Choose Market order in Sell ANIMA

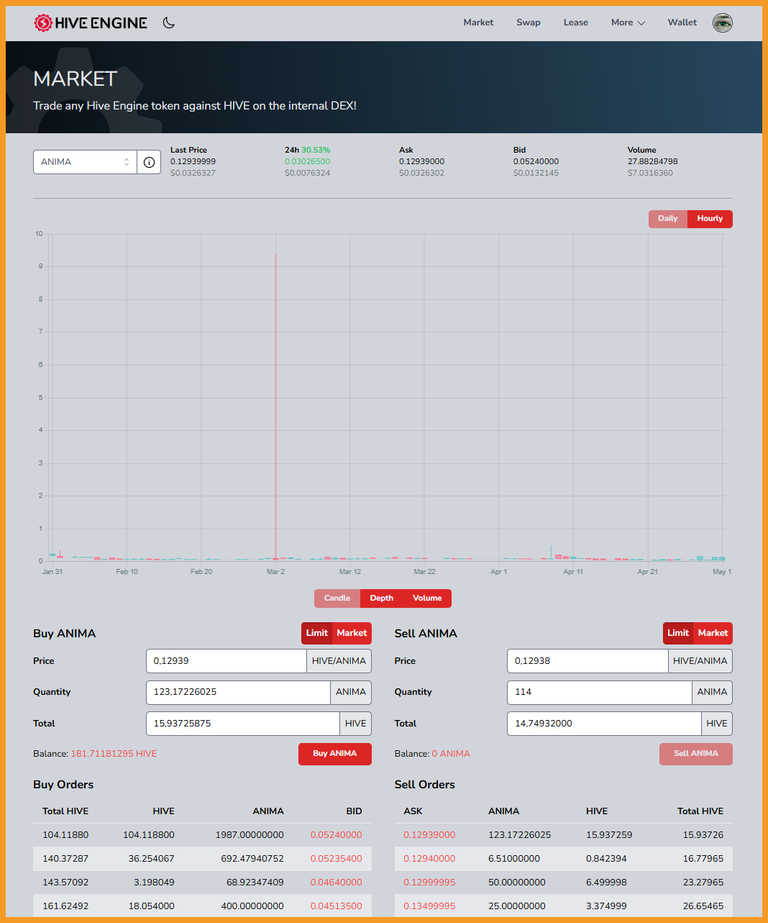pos(713,633)
